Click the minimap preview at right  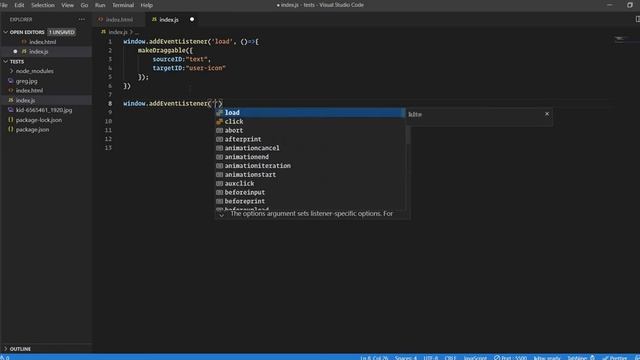coord(620,39)
